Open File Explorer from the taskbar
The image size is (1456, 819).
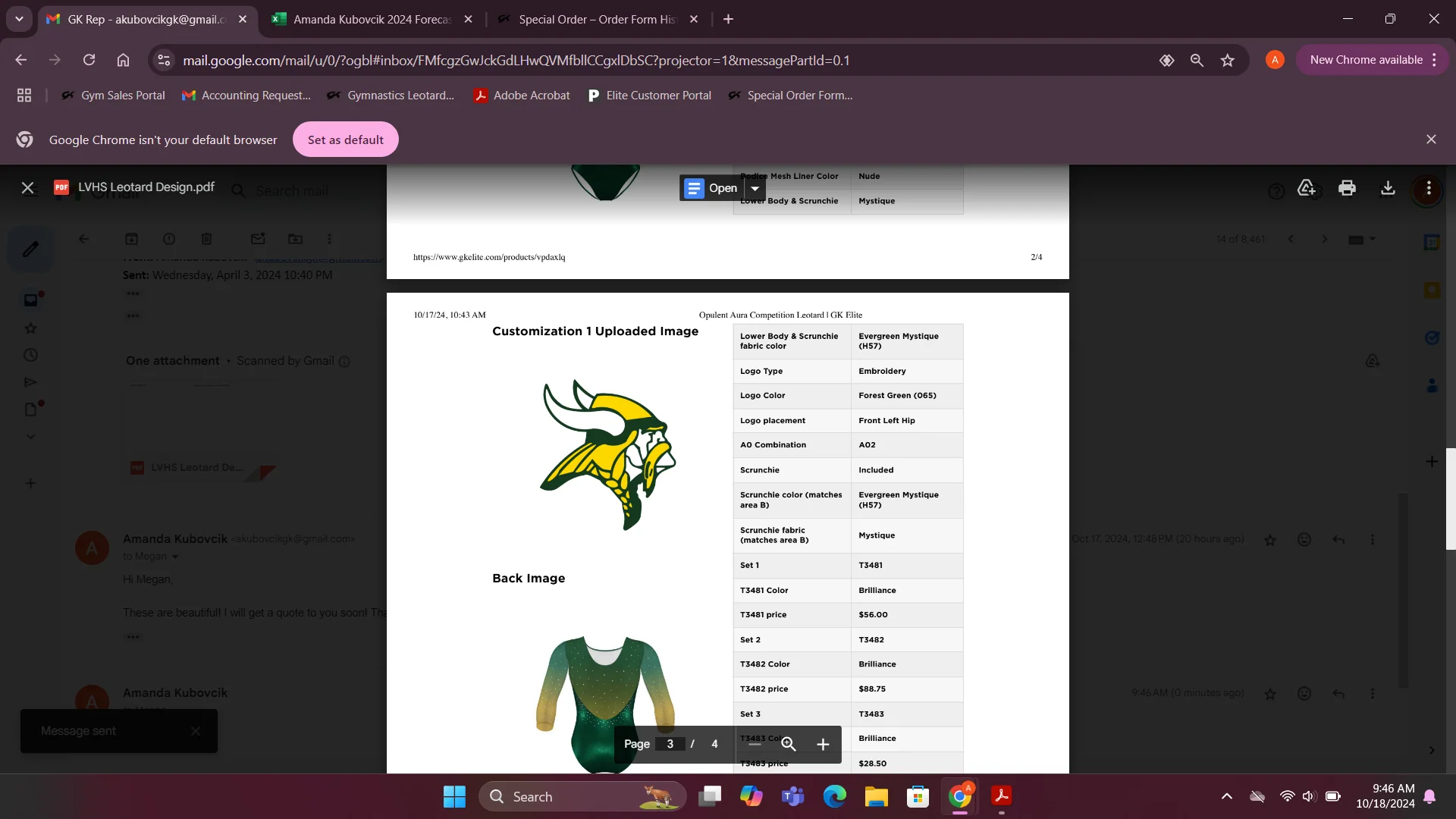(877, 796)
